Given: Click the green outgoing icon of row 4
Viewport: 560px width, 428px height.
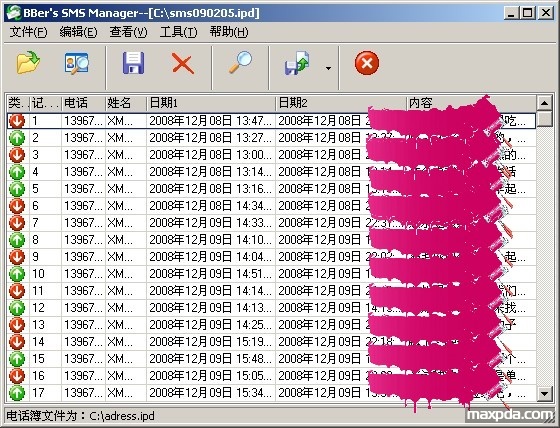Looking at the screenshot, I should [16, 172].
